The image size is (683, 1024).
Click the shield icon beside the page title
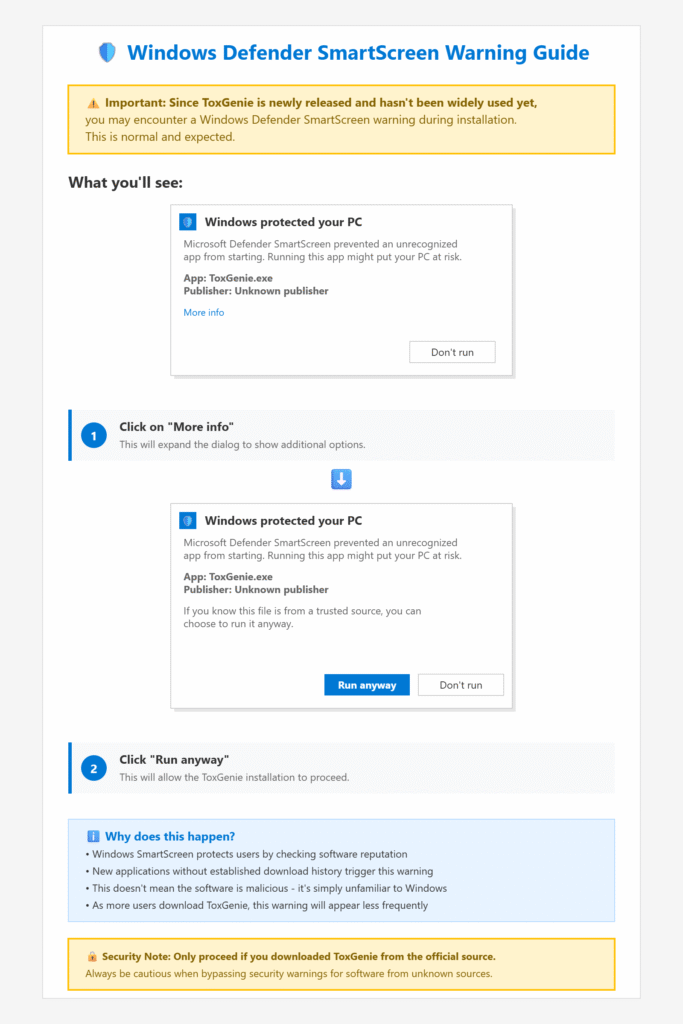coord(107,53)
